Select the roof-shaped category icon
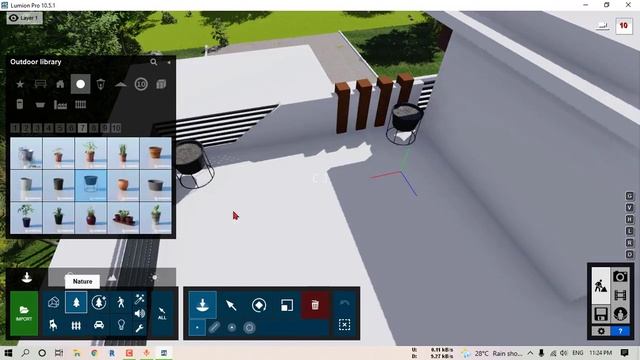 coord(120,84)
